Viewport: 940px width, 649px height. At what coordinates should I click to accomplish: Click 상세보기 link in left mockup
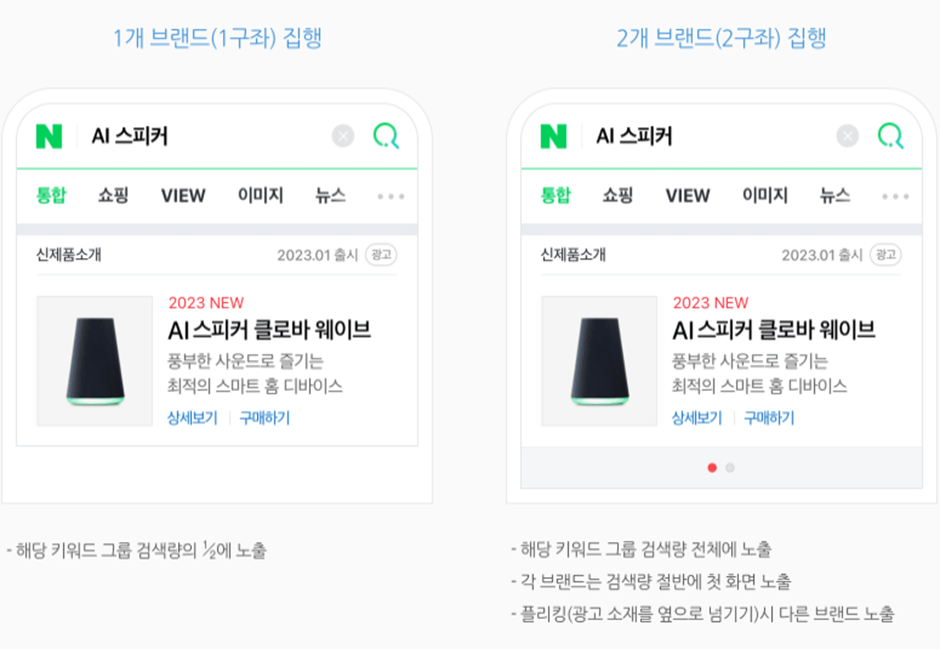[x=192, y=418]
